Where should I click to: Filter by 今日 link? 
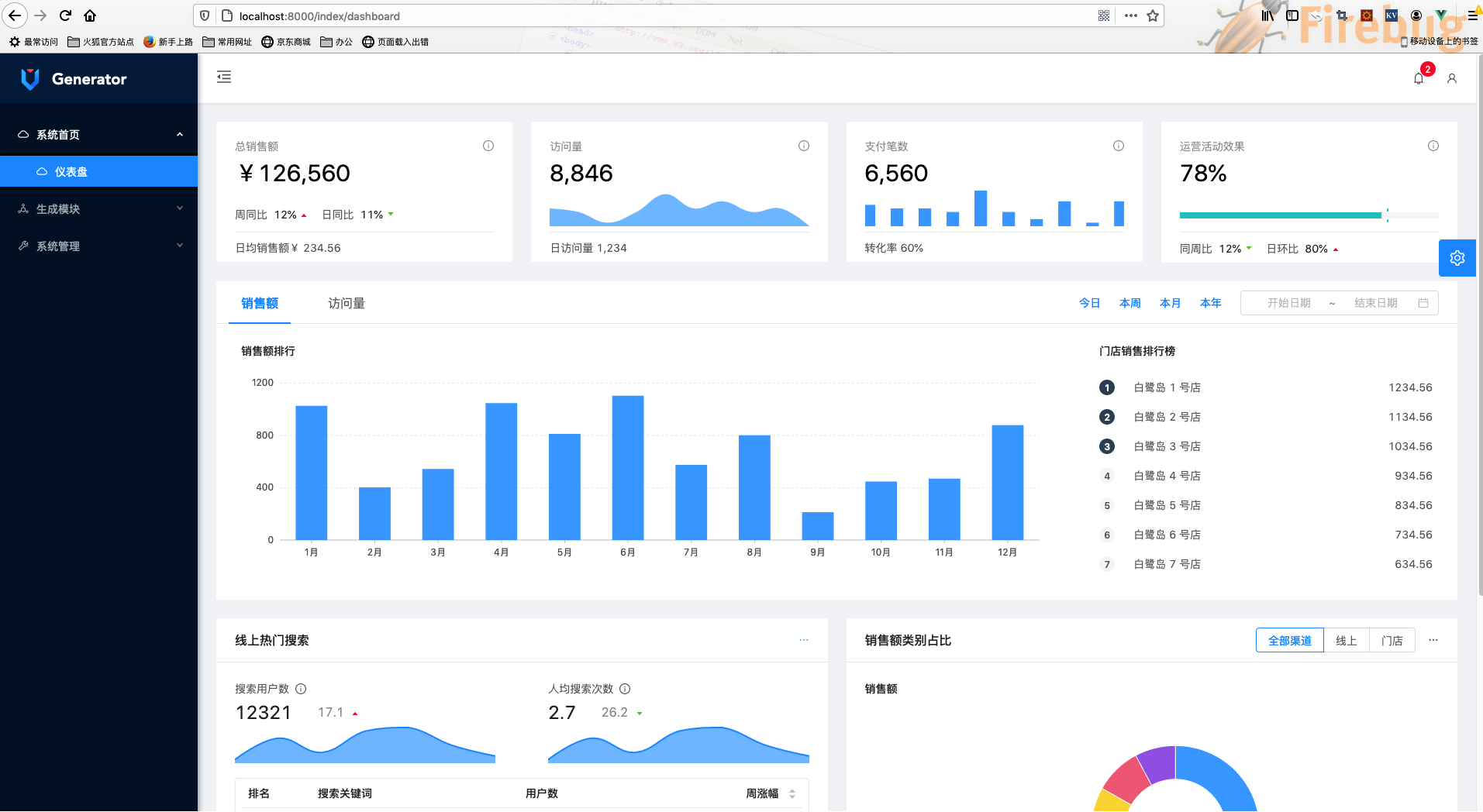pos(1090,303)
